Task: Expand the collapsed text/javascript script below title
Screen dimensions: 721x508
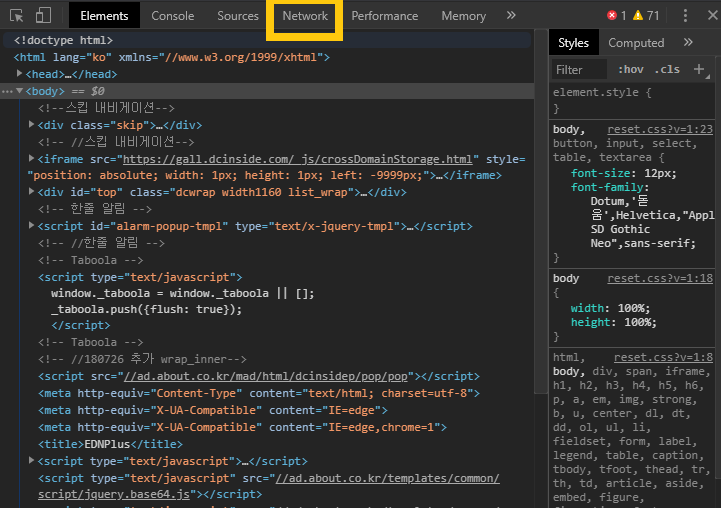Action: [31, 460]
